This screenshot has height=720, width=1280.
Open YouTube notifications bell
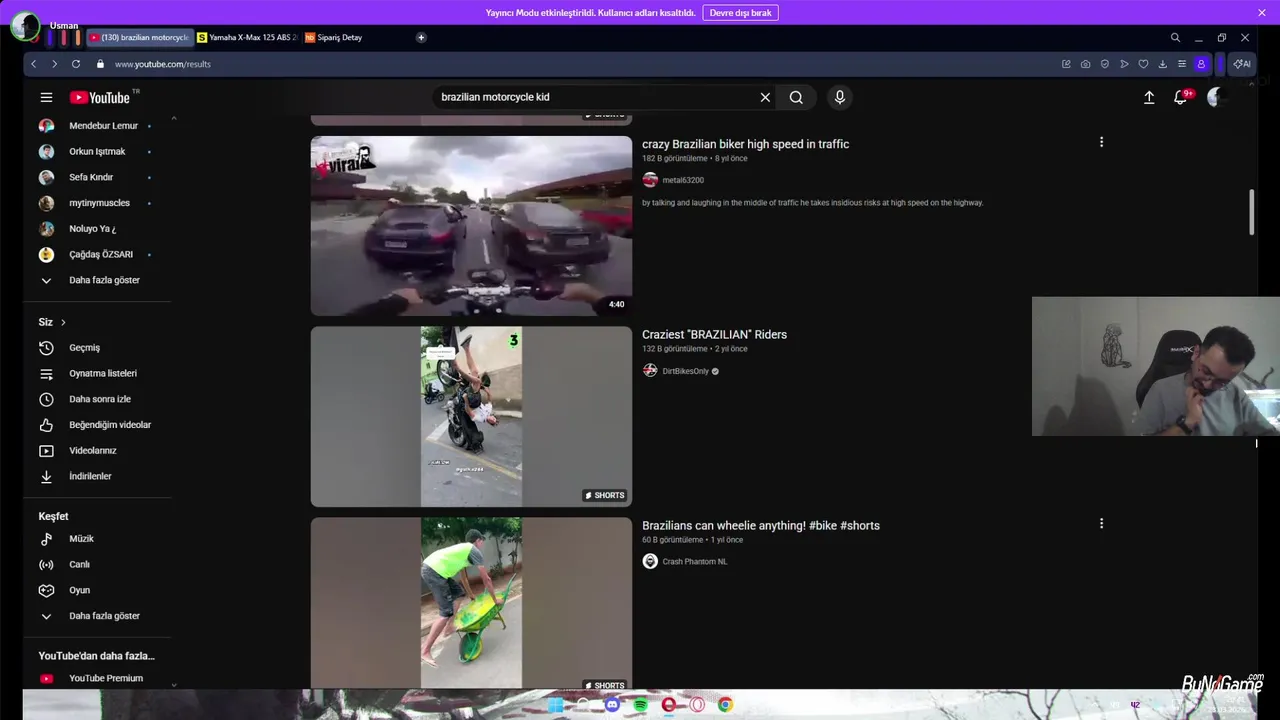[x=1181, y=97]
